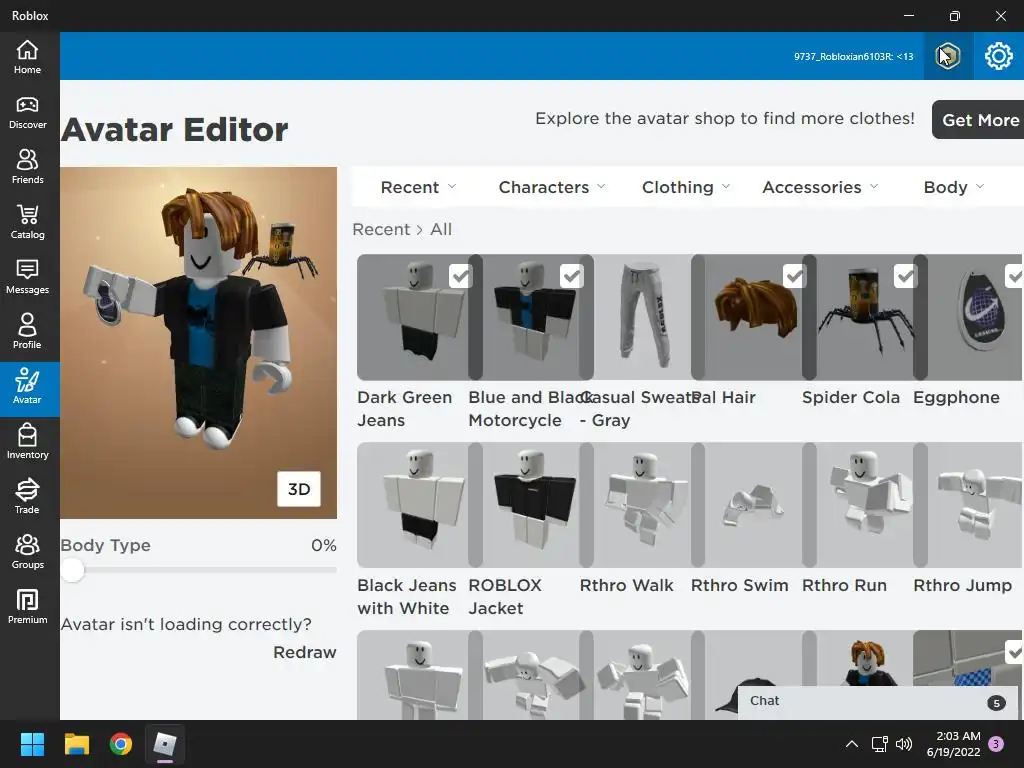Viewport: 1024px width, 768px height.
Task: Open the network display tray icon
Action: [x=879, y=744]
